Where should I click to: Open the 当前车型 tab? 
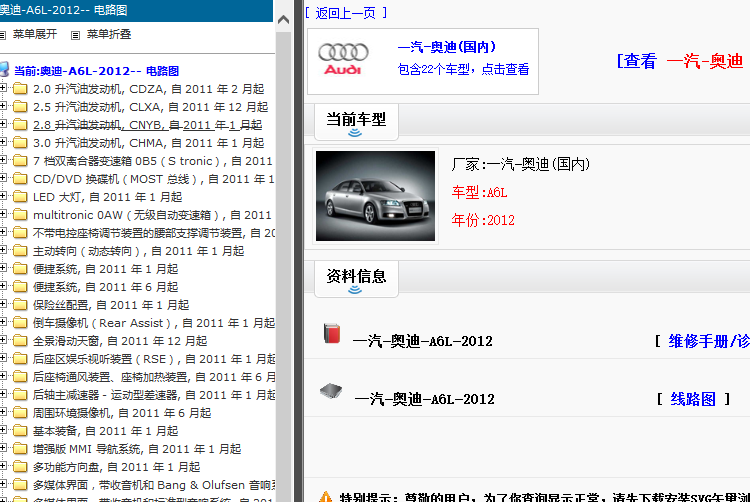[x=356, y=122]
